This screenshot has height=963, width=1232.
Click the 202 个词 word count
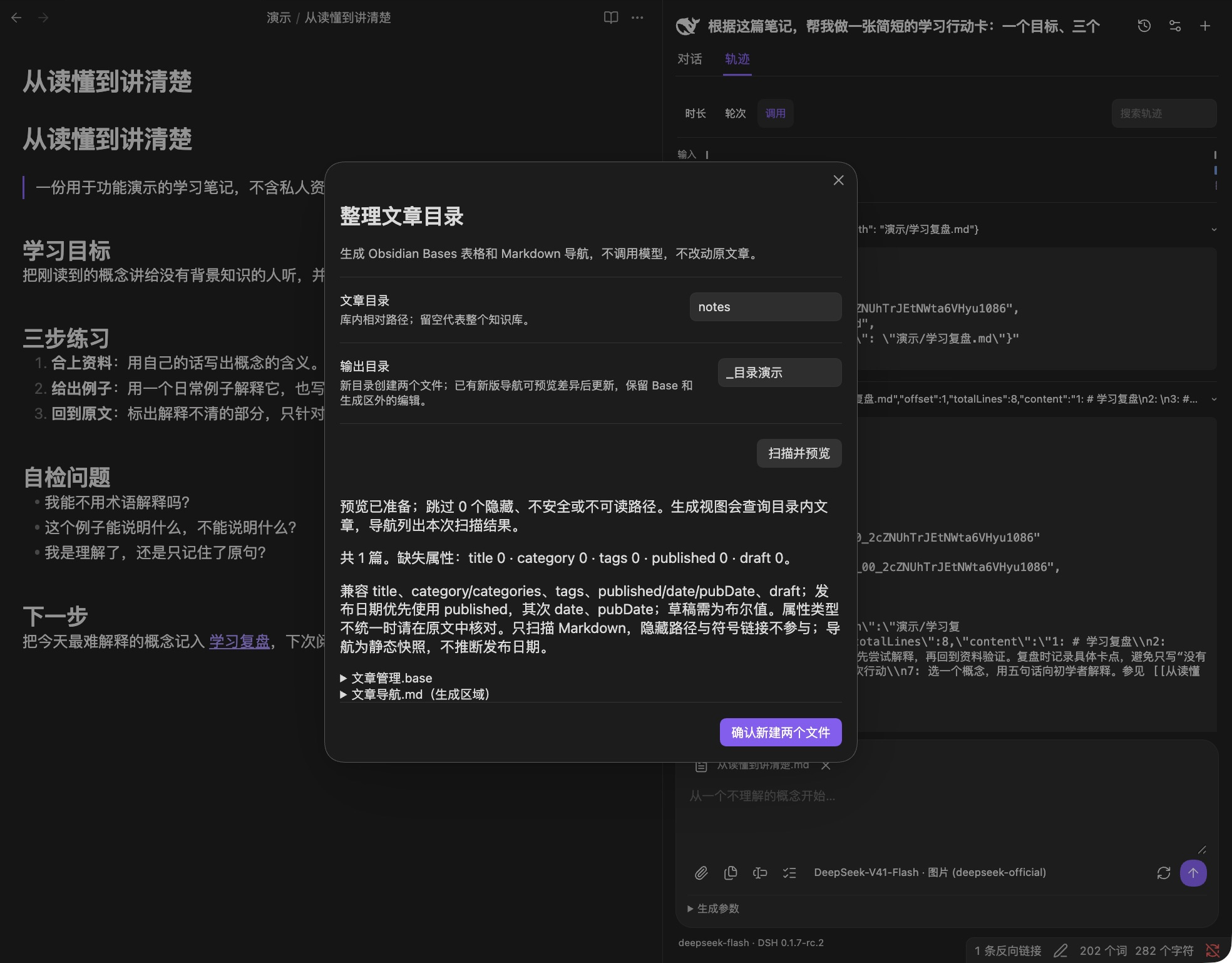1103,950
